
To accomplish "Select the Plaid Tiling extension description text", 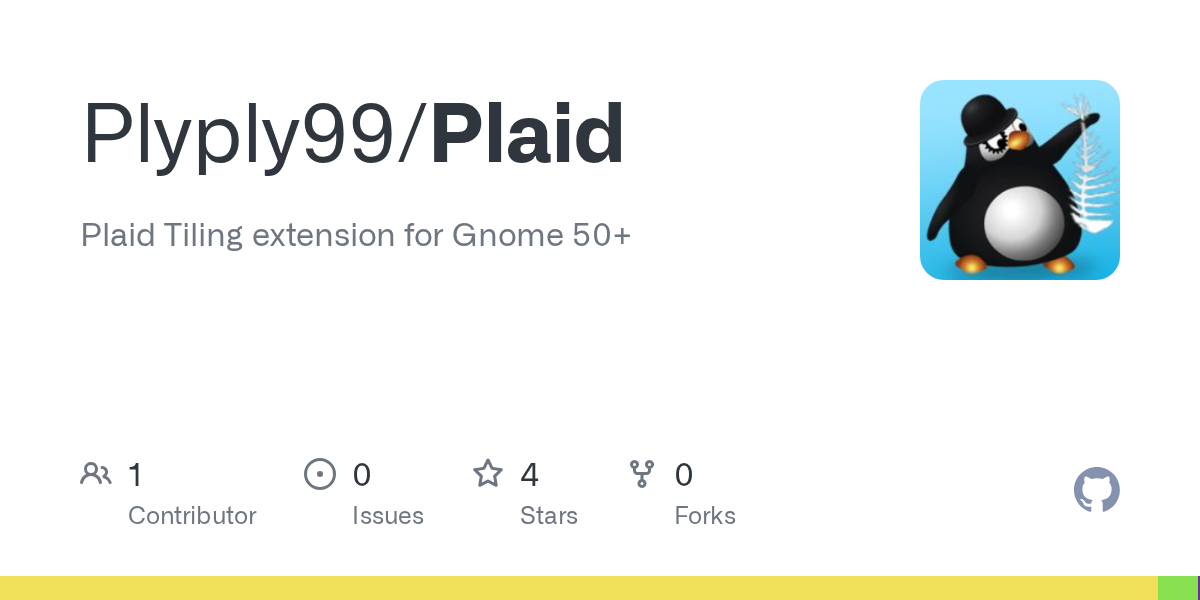I will [356, 237].
